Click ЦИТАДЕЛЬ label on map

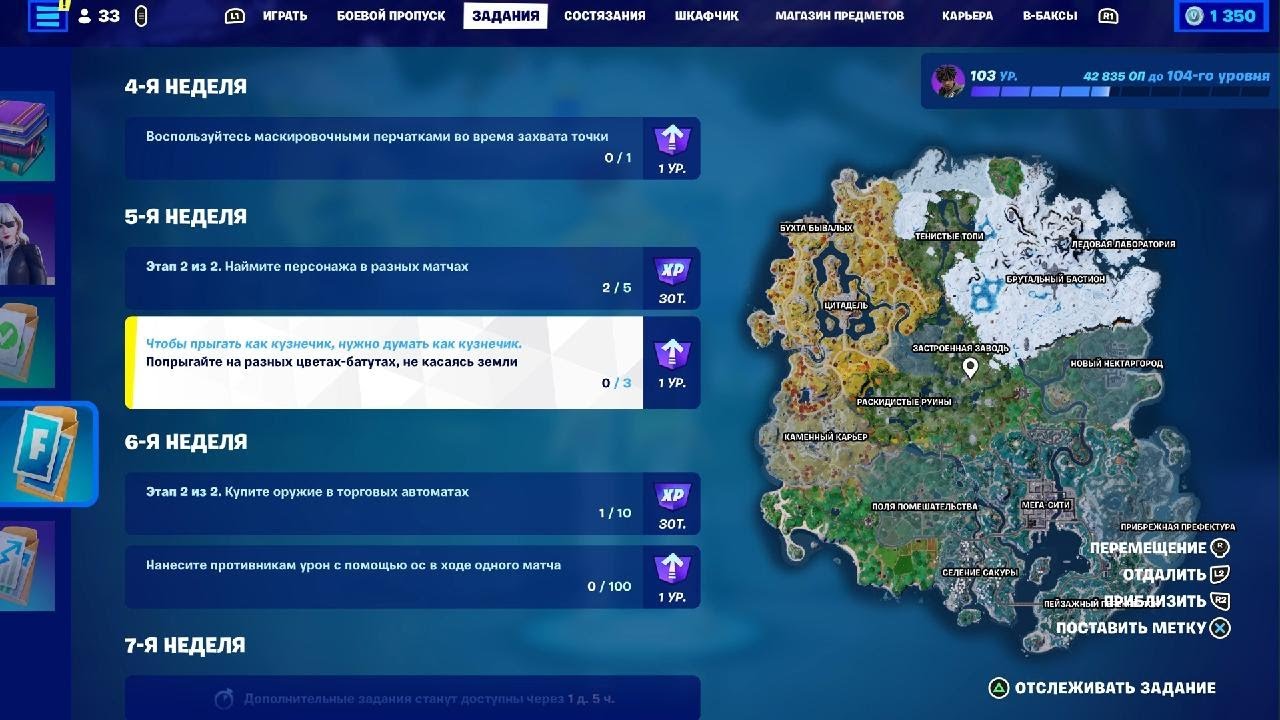point(847,305)
